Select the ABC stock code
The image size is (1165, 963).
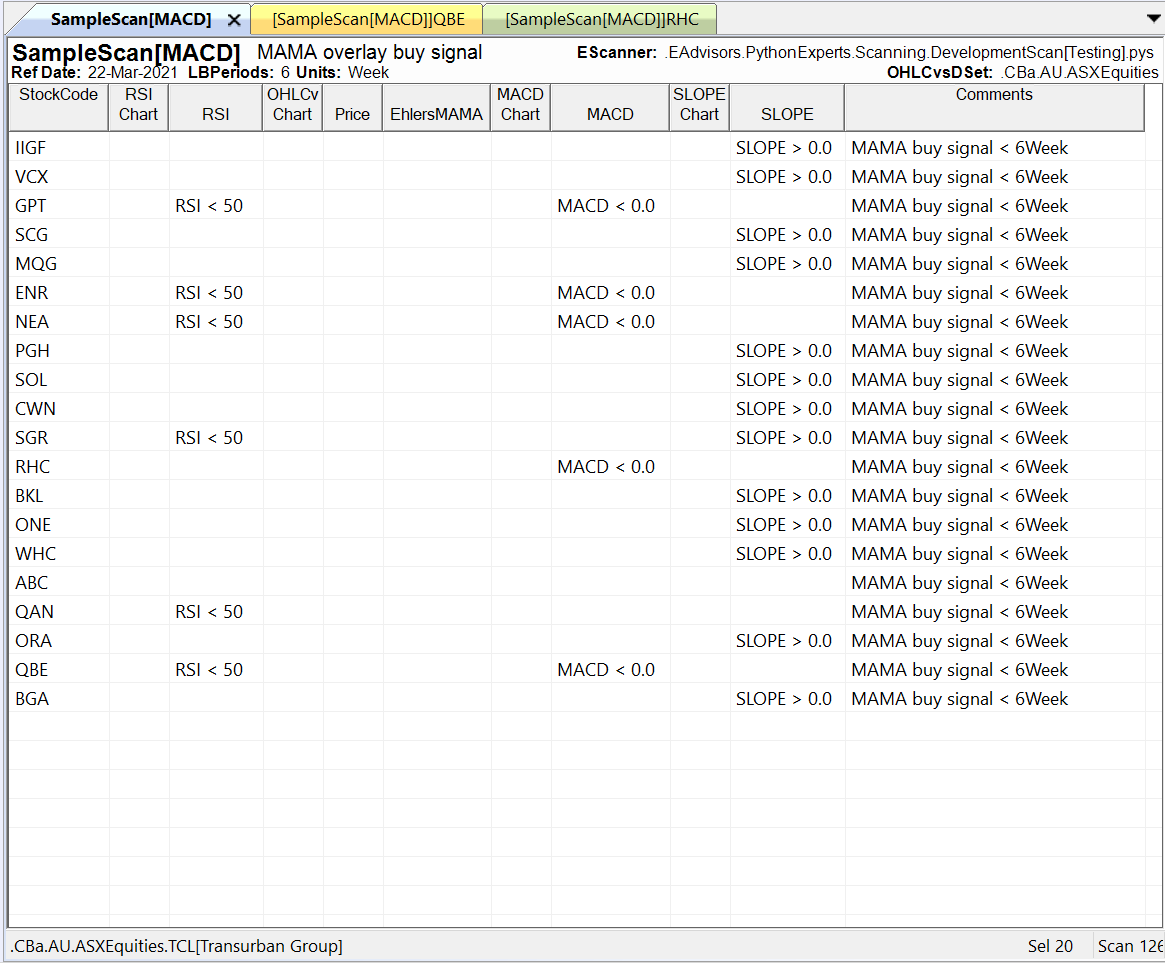tap(31, 583)
